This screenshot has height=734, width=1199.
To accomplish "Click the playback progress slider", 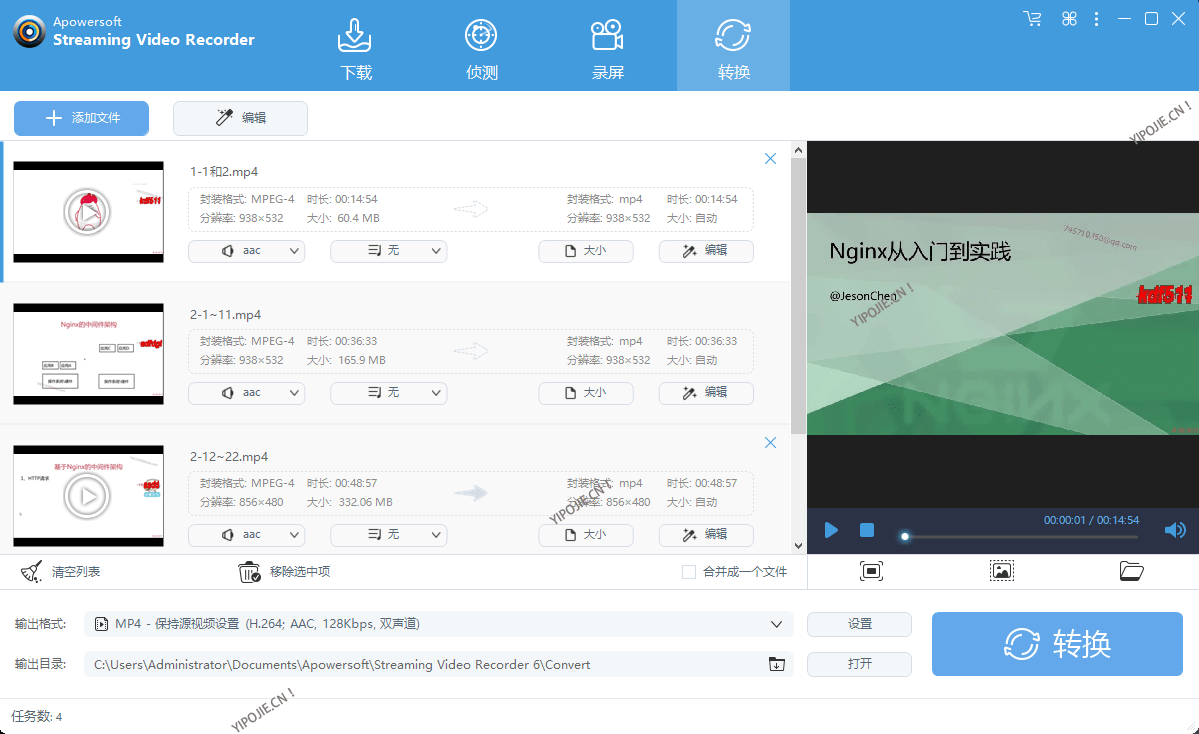I will 1018,536.
